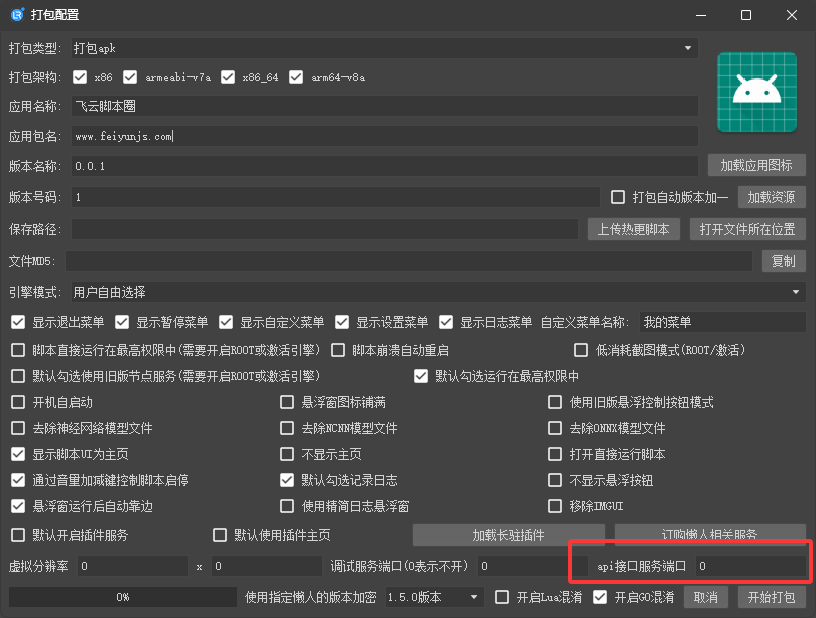
Task: Click the app logo in the title bar
Action: [17, 15]
